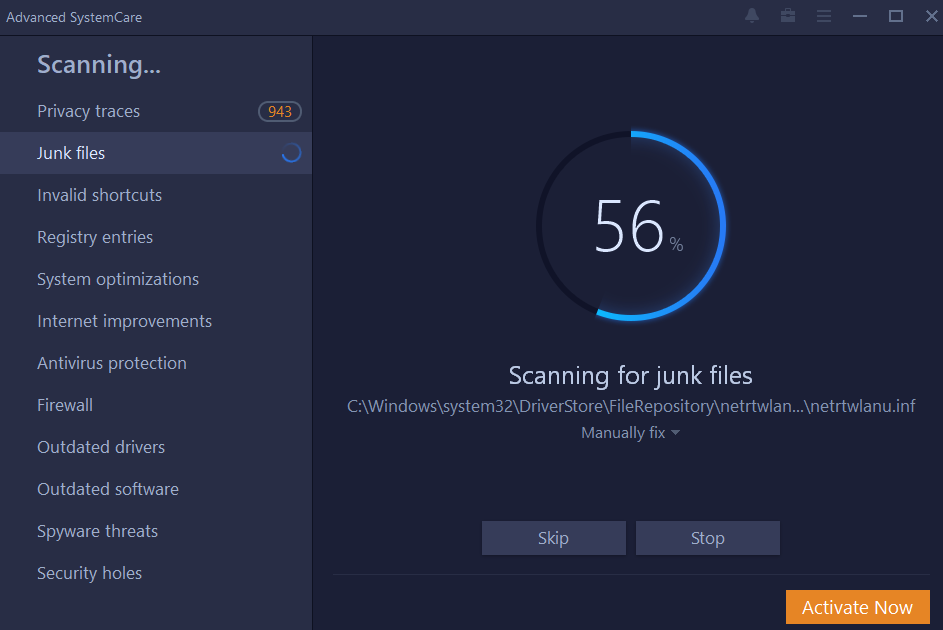Click the Scanning... header text
943x630 pixels.
(x=99, y=65)
